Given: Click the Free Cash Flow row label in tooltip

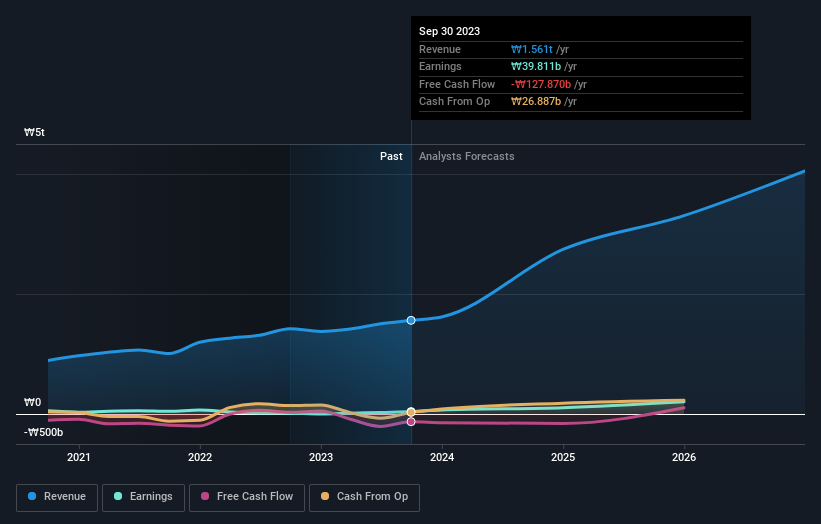Looking at the screenshot, I should [457, 84].
